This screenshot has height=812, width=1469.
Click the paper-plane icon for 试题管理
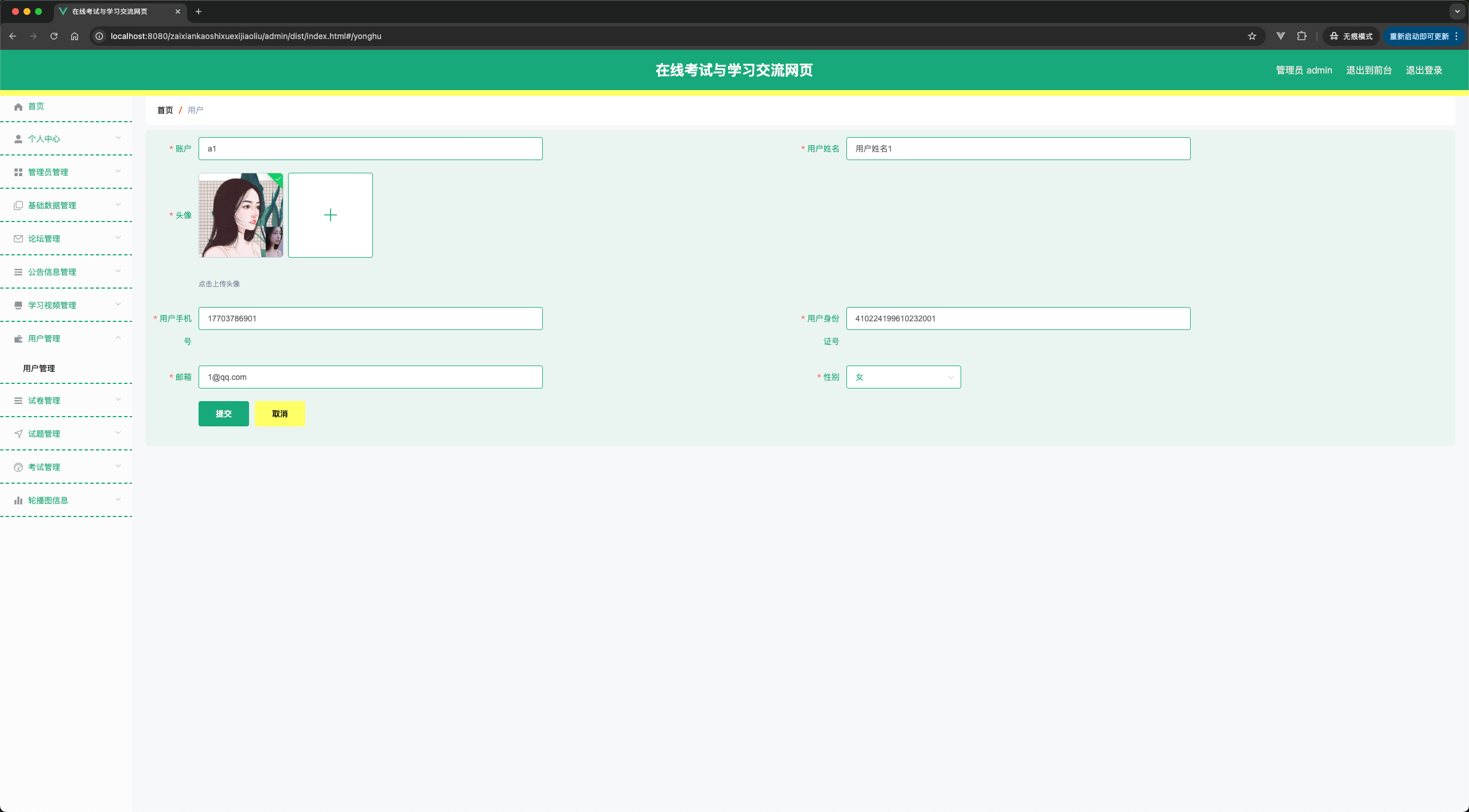[x=18, y=434]
